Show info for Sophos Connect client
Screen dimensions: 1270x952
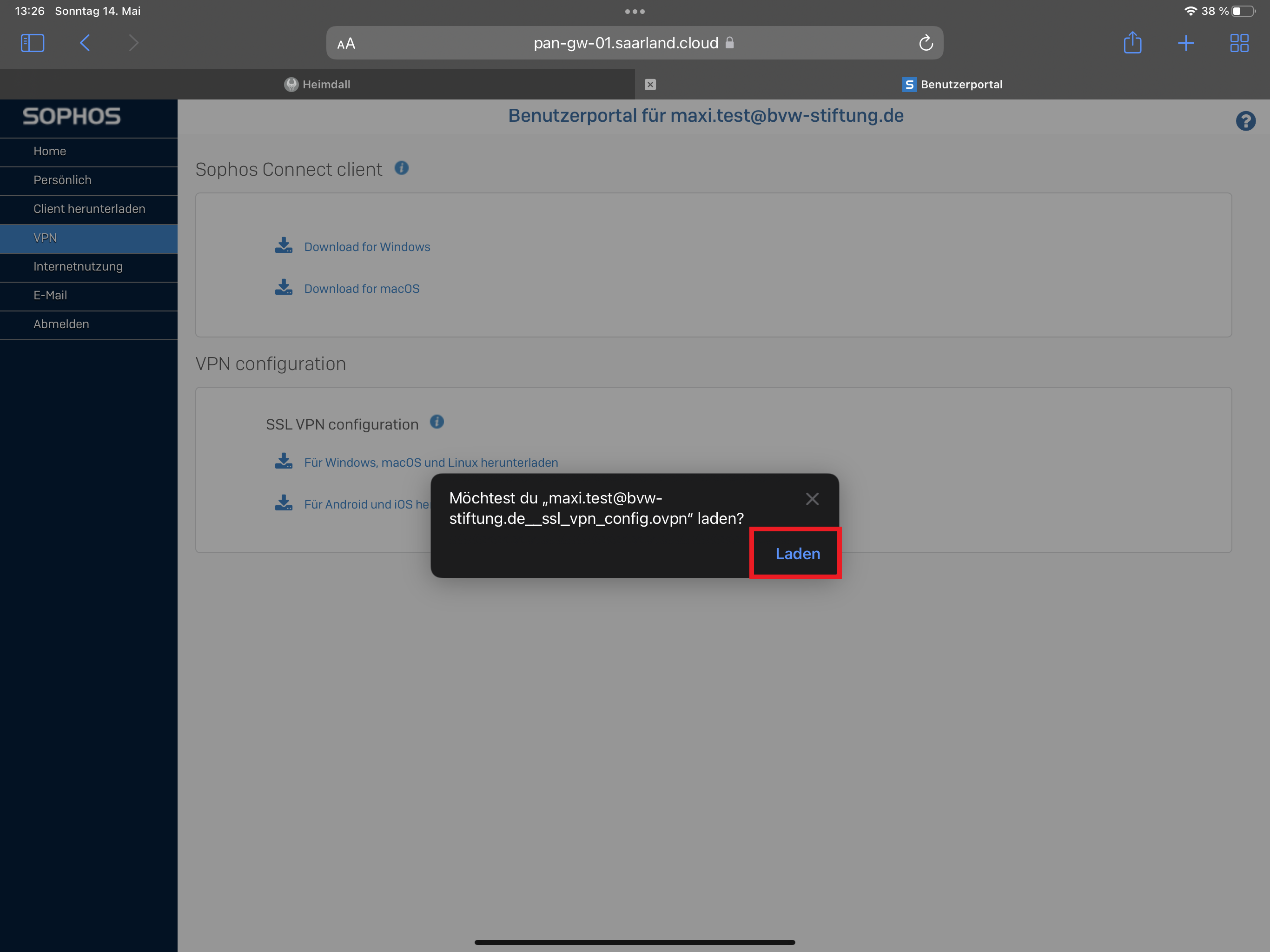[x=401, y=168]
